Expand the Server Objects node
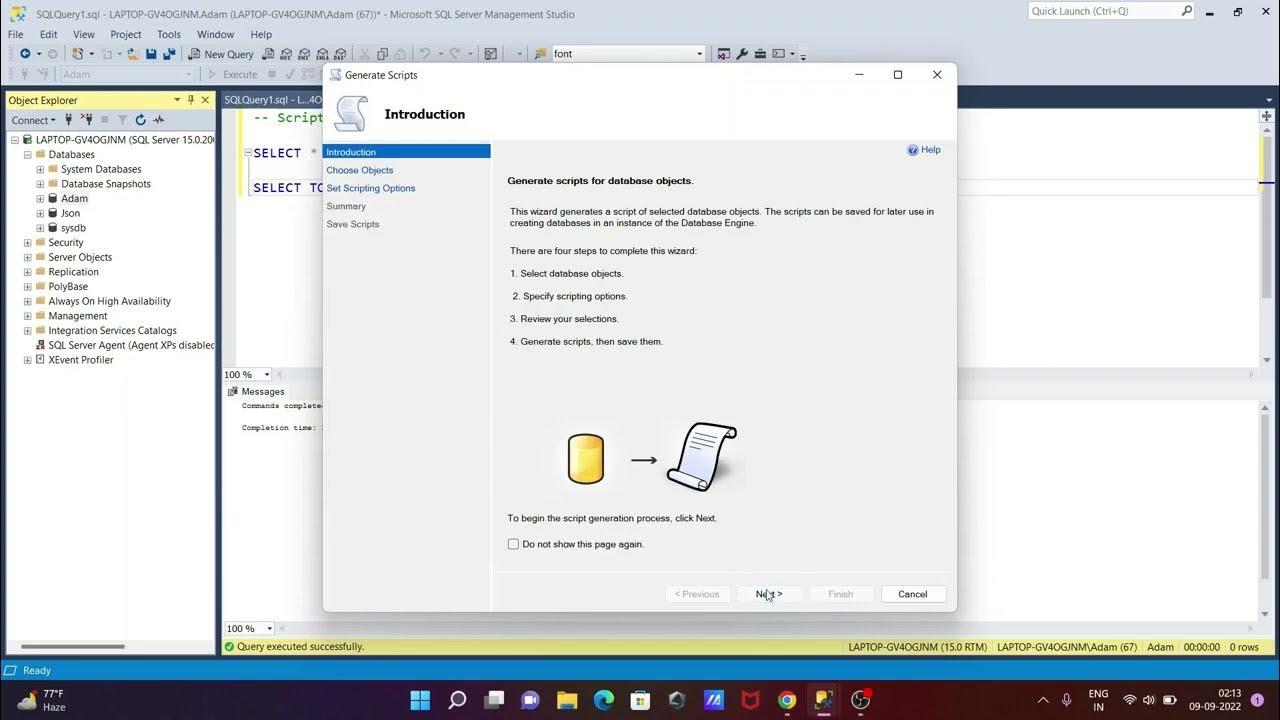Viewport: 1280px width, 720px height. click(x=28, y=257)
